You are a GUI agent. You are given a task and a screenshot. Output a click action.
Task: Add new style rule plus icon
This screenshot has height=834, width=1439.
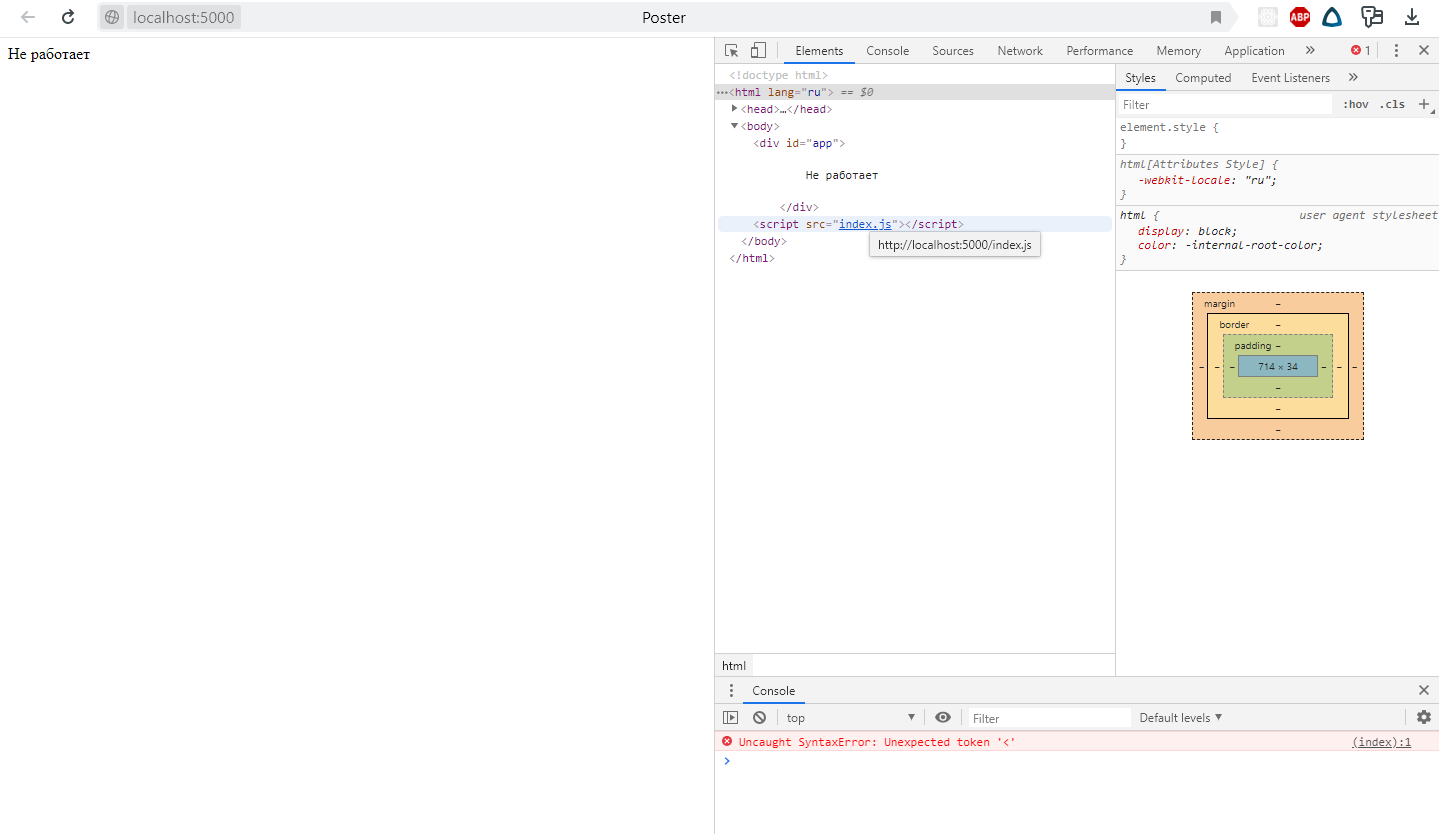pyautogui.click(x=1424, y=104)
